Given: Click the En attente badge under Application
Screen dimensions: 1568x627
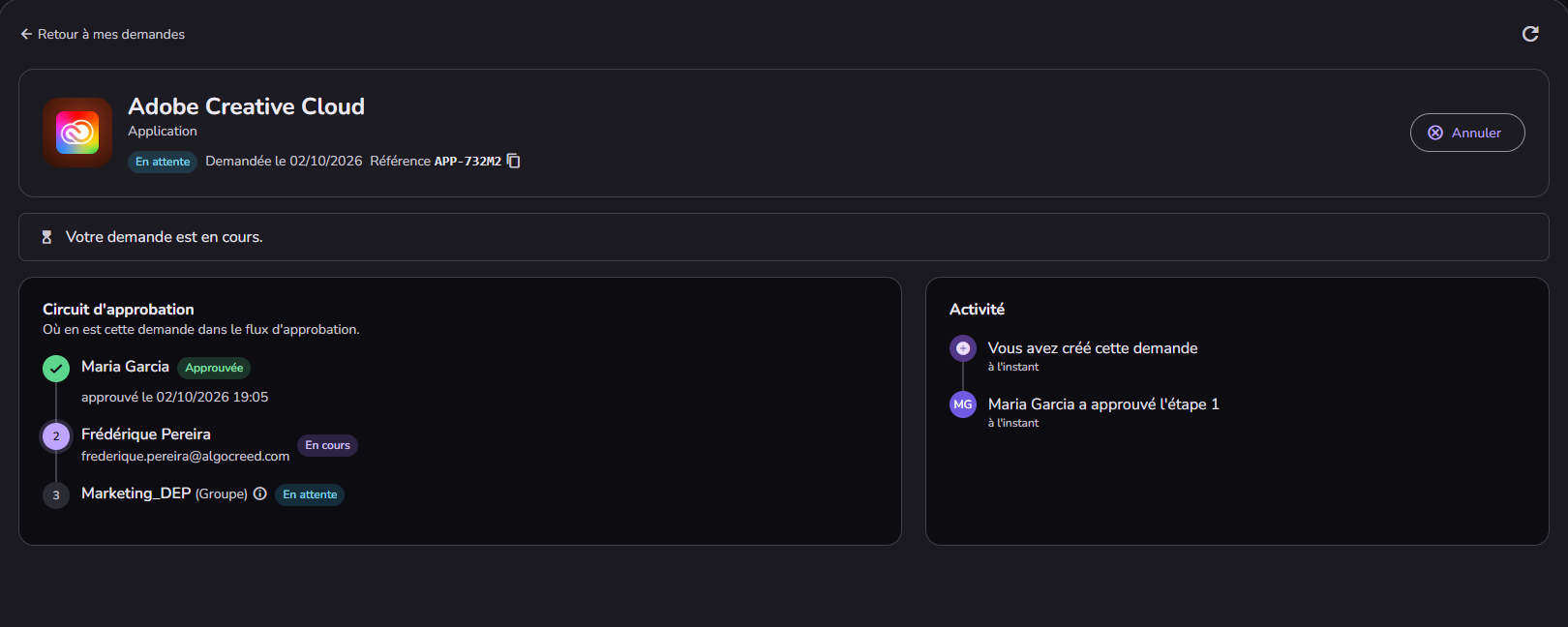Looking at the screenshot, I should point(163,162).
